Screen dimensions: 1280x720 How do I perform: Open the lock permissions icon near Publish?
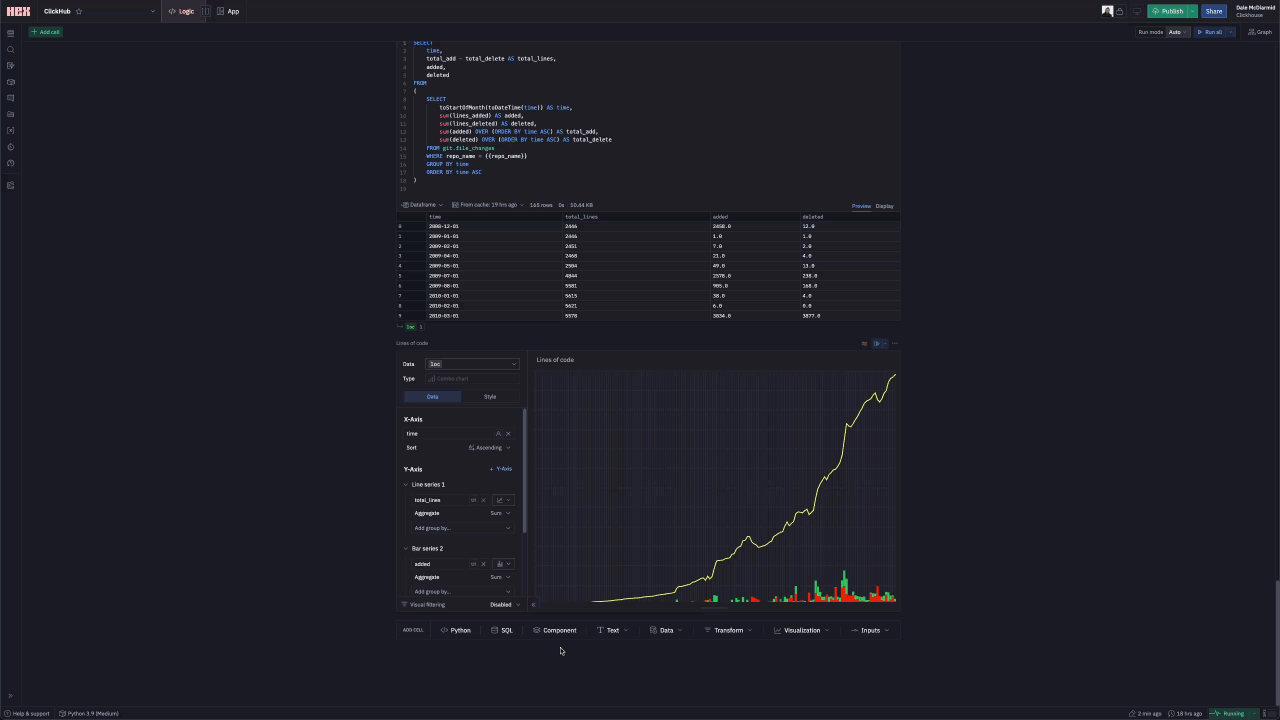(1120, 12)
